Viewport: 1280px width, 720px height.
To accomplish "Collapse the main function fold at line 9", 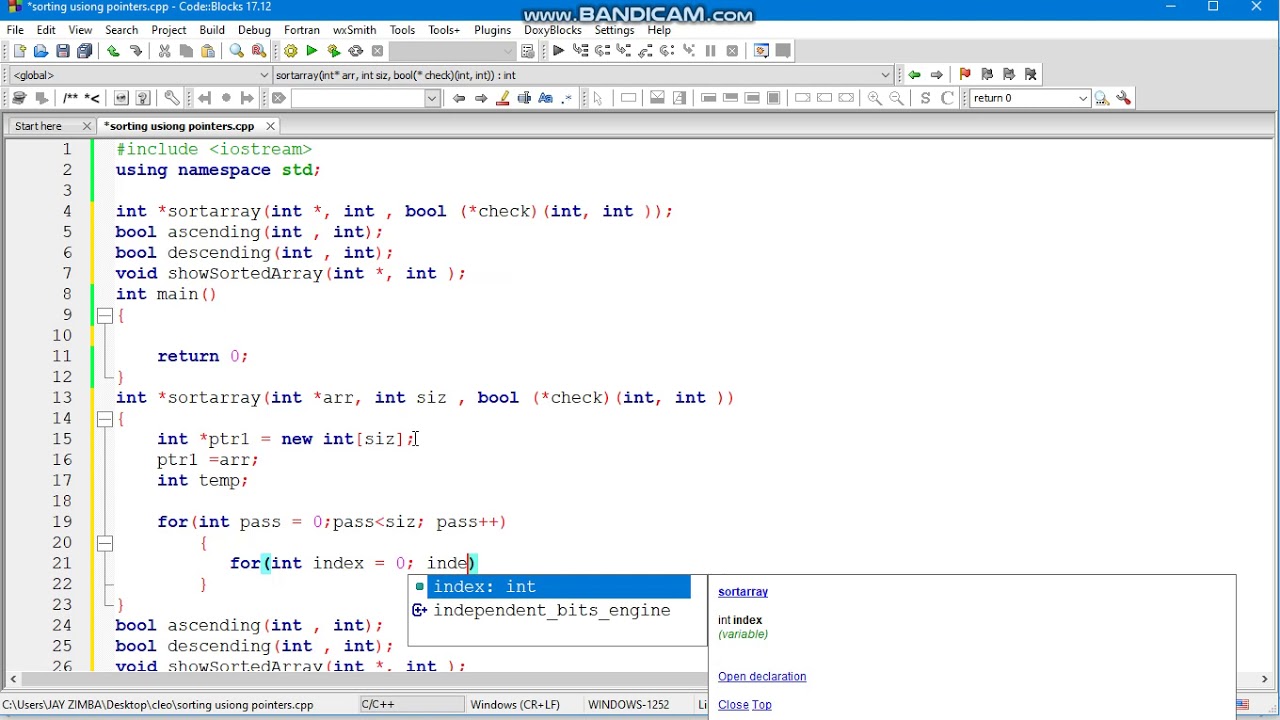I will pyautogui.click(x=104, y=315).
